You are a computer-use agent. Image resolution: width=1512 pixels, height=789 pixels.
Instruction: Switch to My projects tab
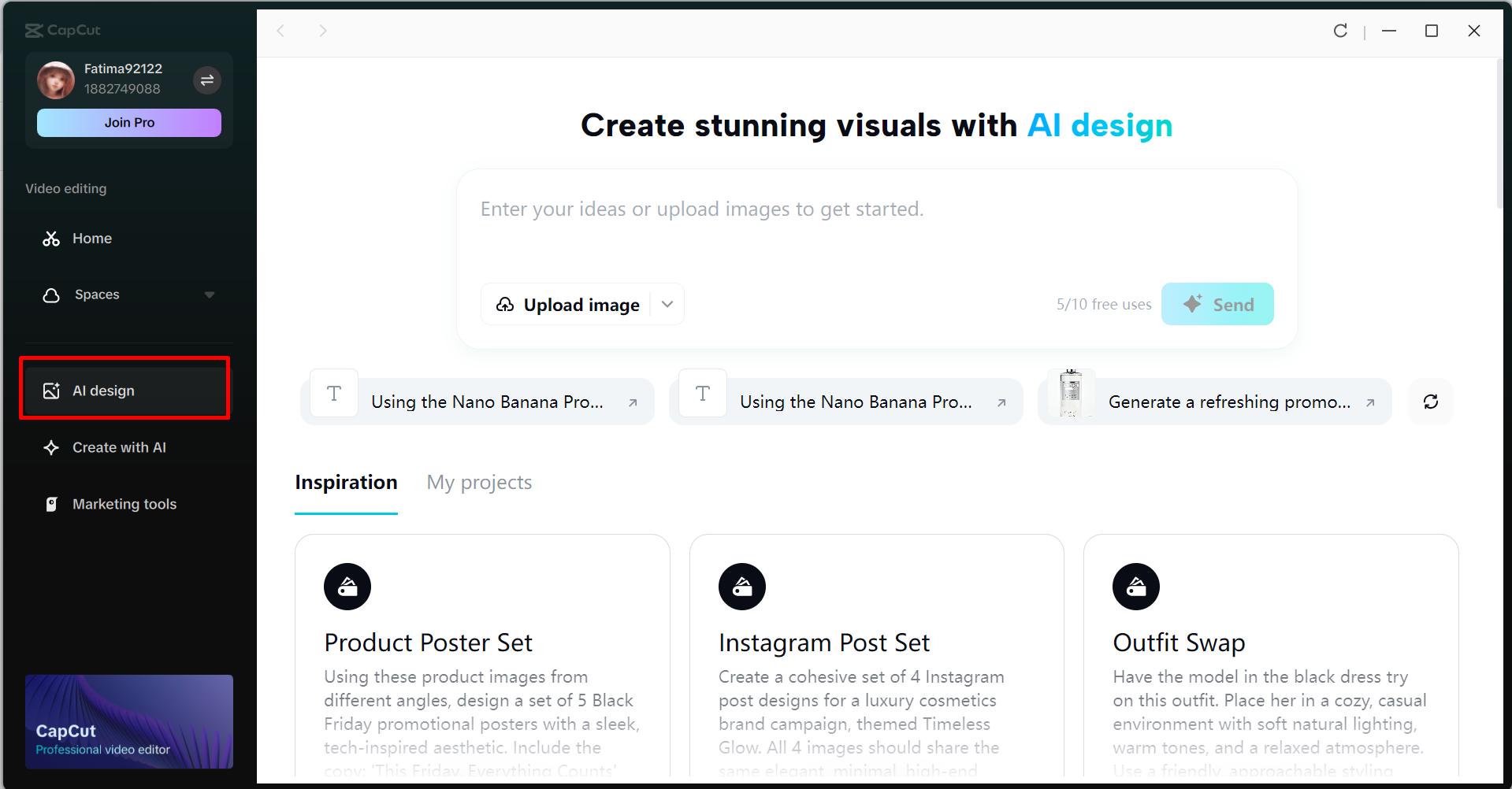pyautogui.click(x=479, y=482)
